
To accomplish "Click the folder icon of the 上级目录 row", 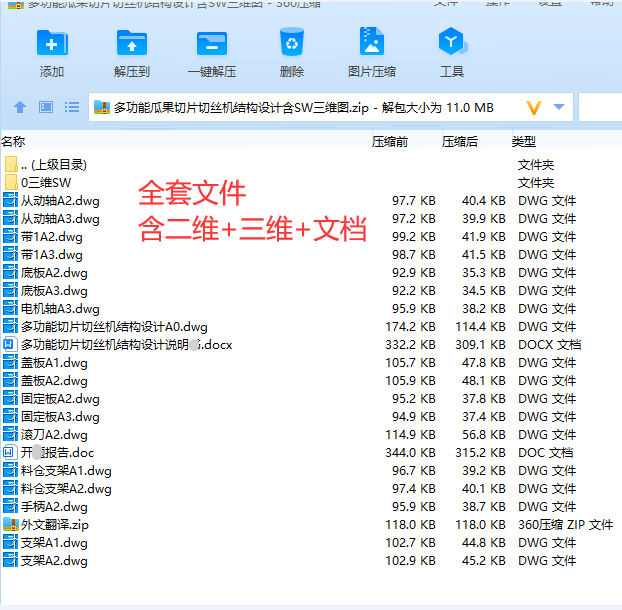I will point(11,164).
